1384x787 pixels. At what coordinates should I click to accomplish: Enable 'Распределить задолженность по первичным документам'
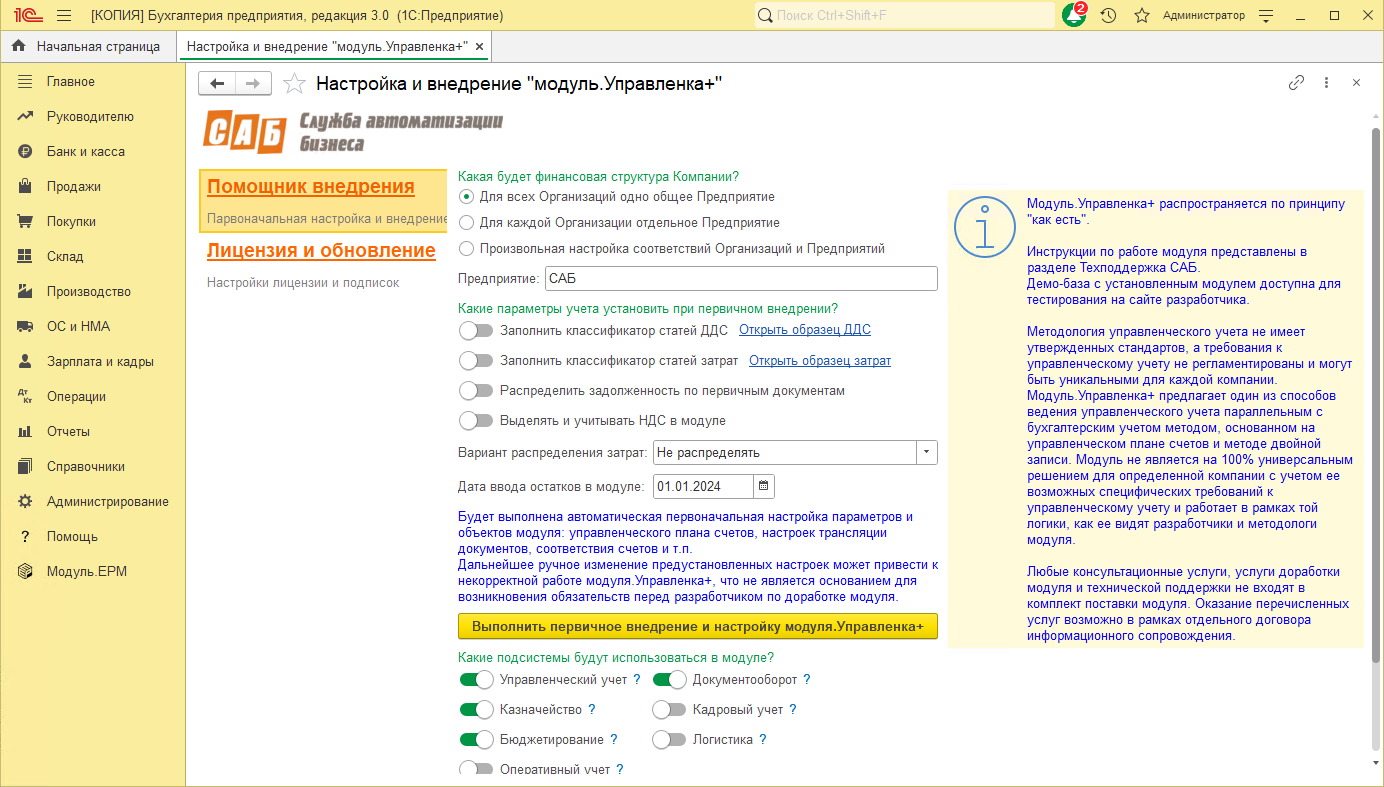[x=476, y=391]
